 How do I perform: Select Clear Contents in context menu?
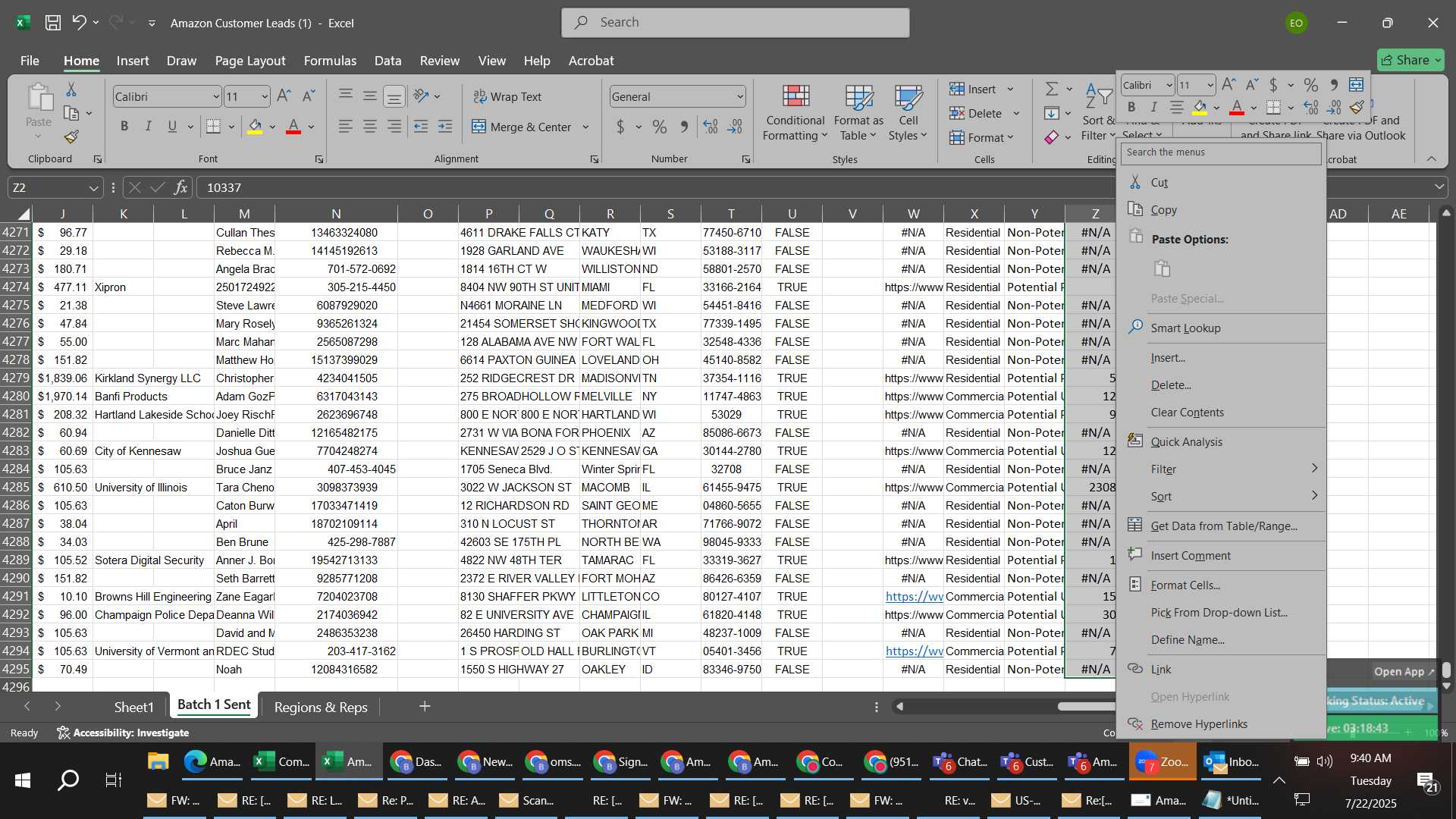click(x=1221, y=412)
